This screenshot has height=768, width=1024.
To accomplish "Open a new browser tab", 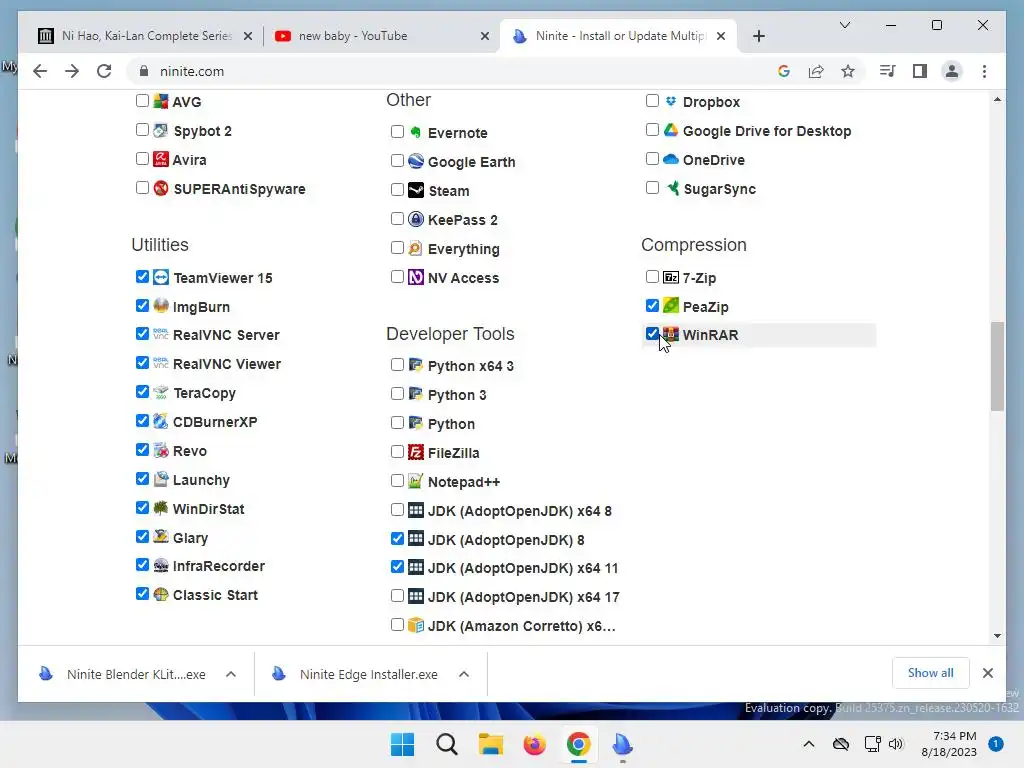I will (758, 36).
